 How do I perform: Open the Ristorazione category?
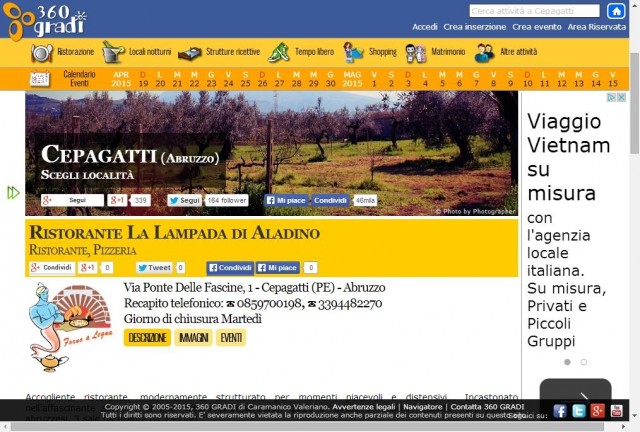tap(62, 52)
